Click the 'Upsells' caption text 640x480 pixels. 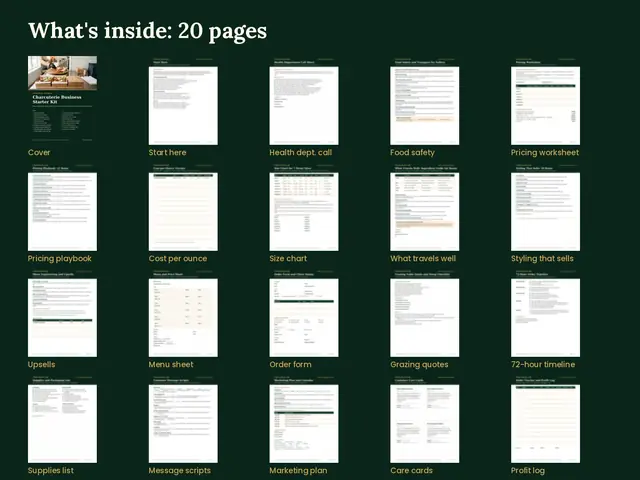(x=41, y=365)
